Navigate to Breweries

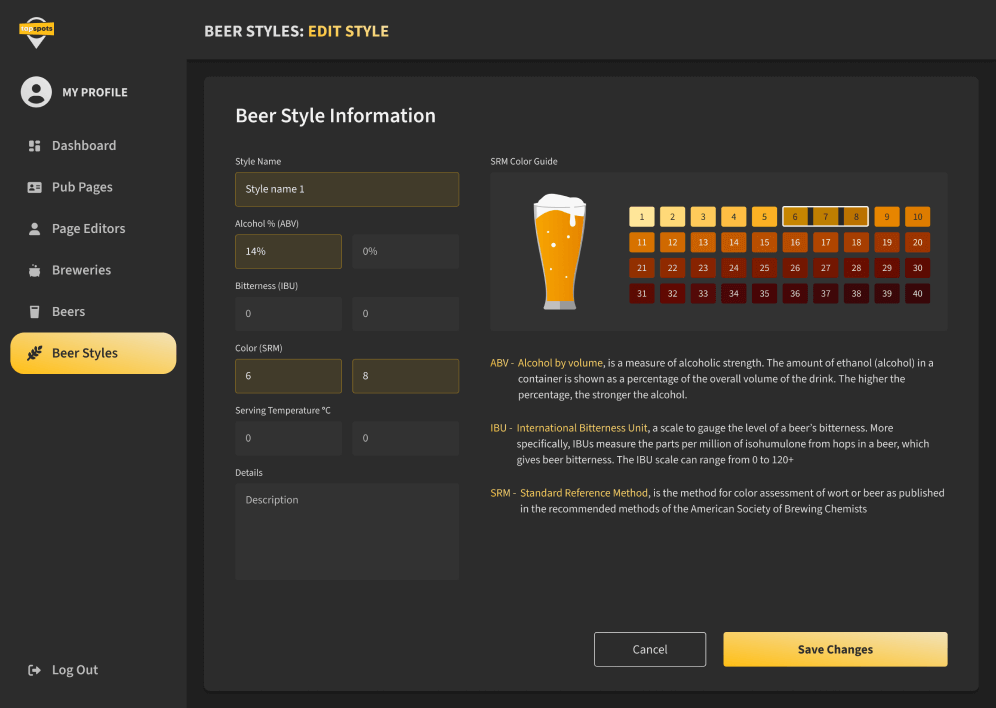click(93, 271)
